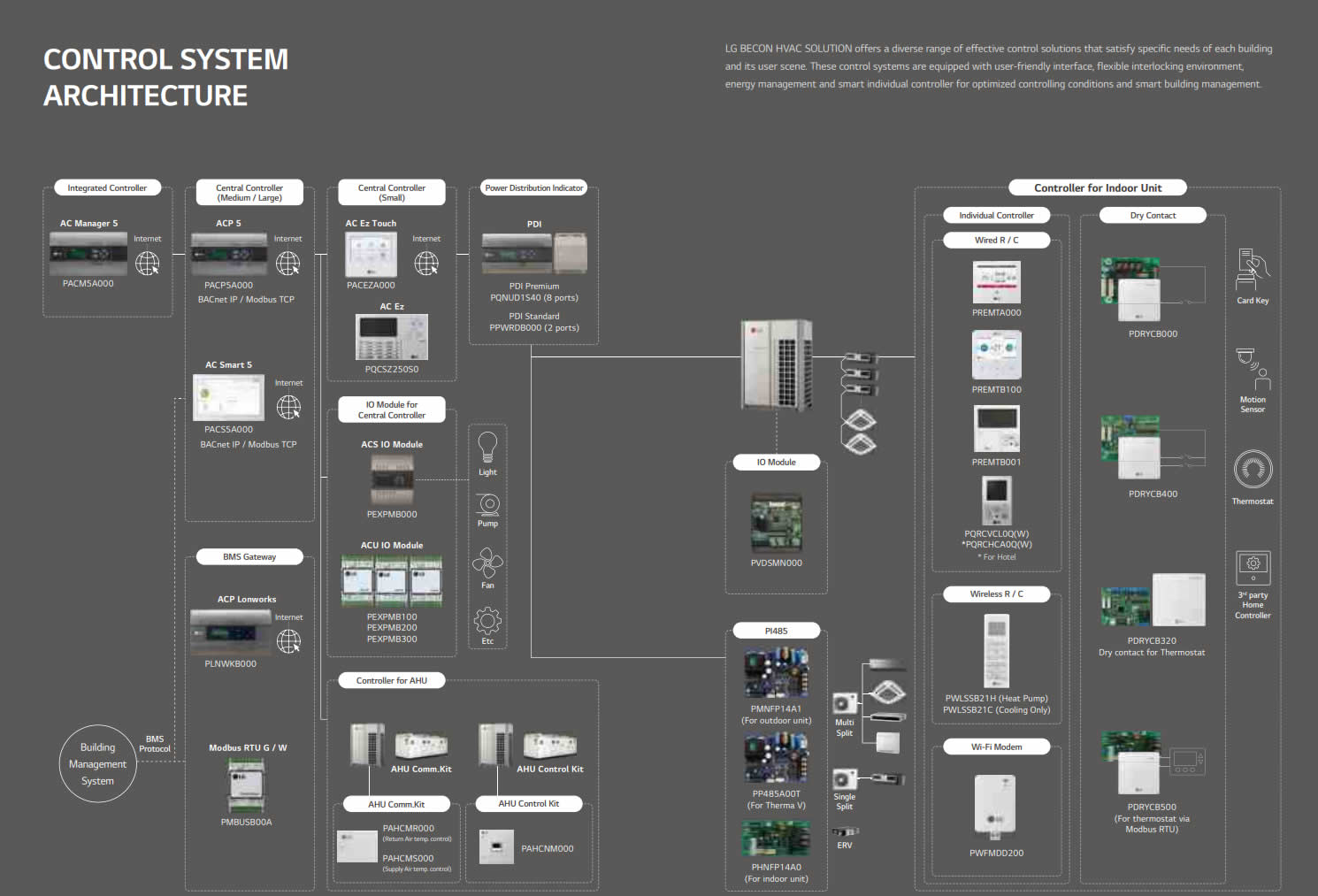This screenshot has height=896, width=1318.
Task: Click the Internet globe icon beside ACP 5
Action: point(288,263)
